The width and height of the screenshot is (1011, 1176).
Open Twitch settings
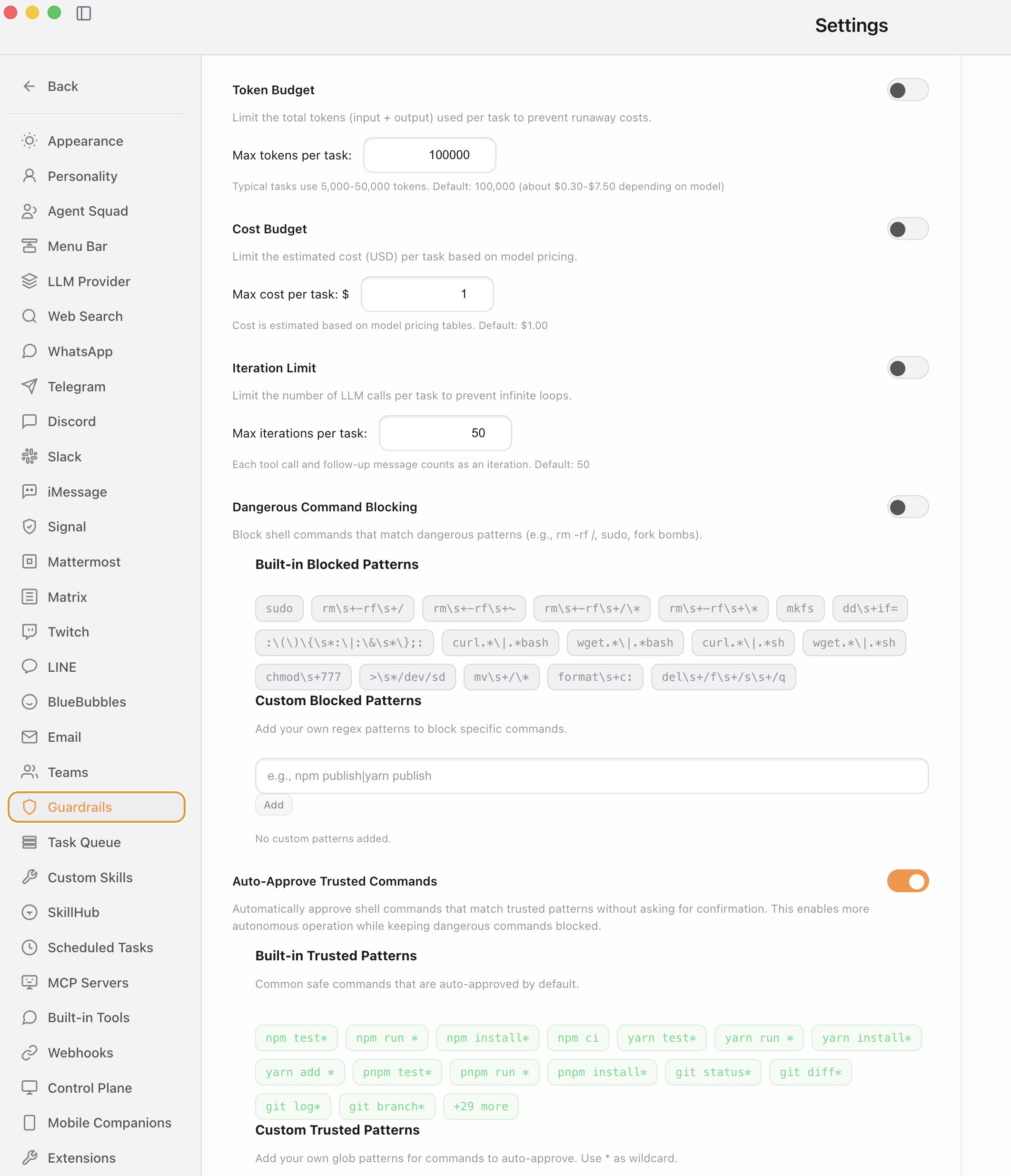68,632
